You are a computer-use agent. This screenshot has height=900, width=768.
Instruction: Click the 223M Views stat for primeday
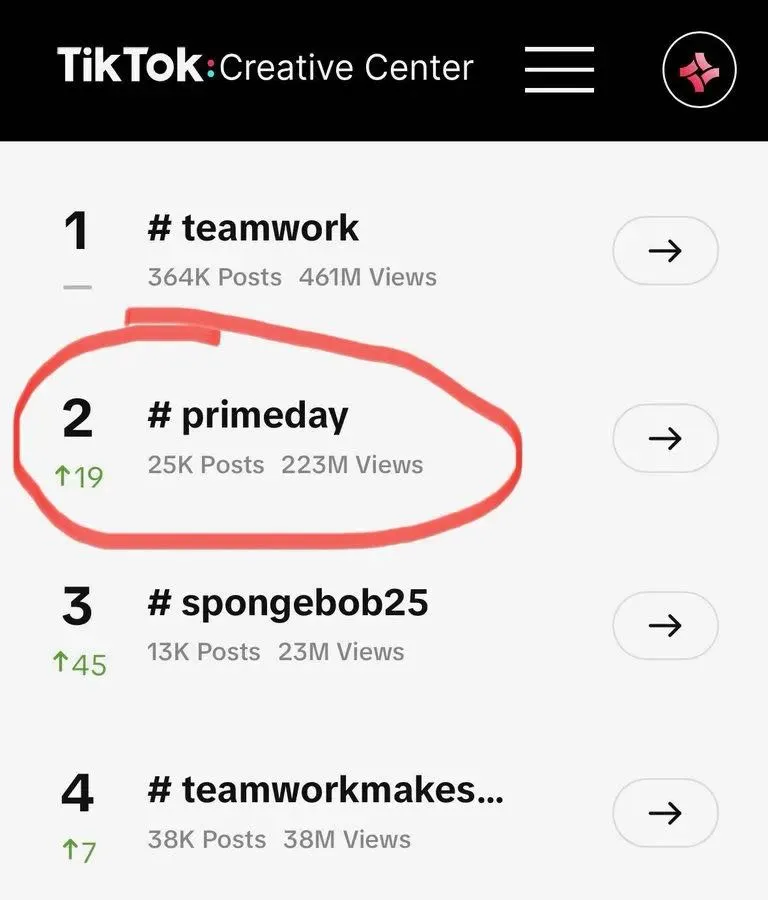click(352, 465)
